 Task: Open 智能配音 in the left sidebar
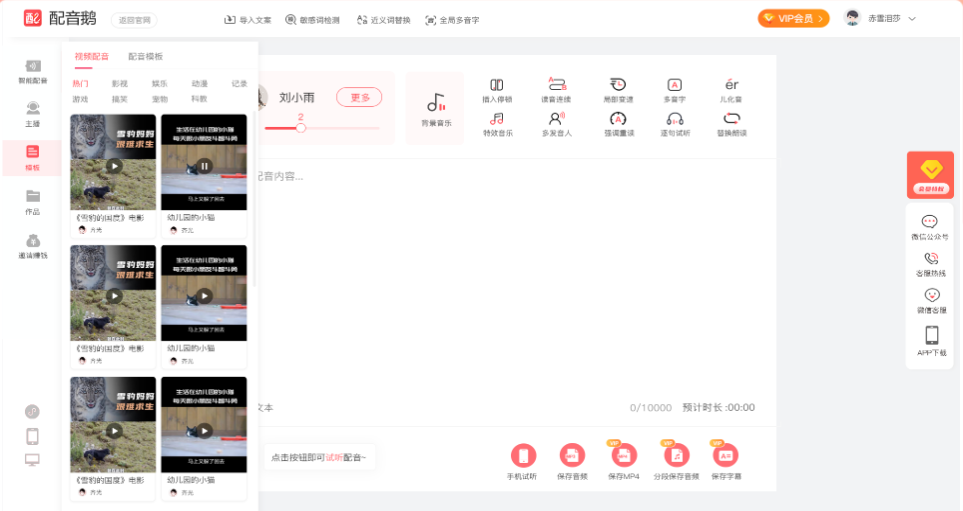(x=33, y=71)
